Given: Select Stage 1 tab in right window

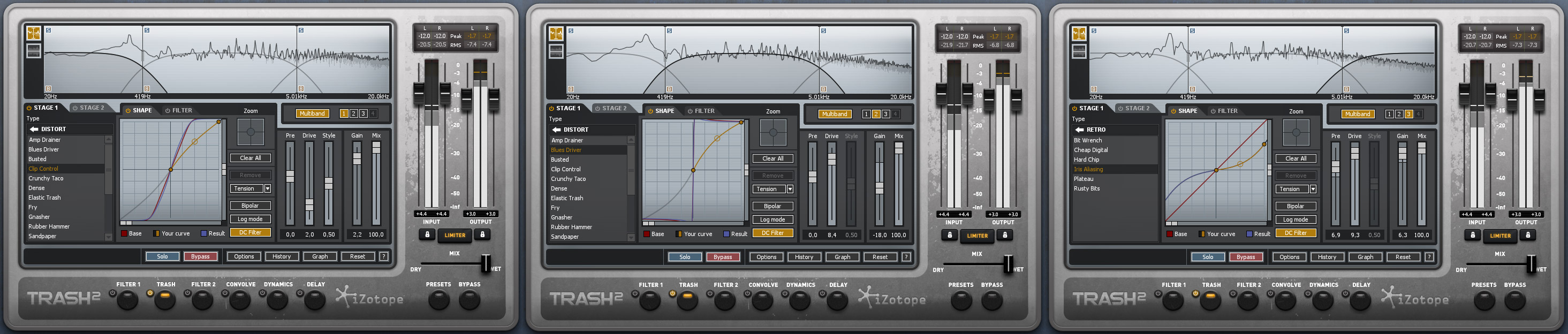Looking at the screenshot, I should [1088, 108].
